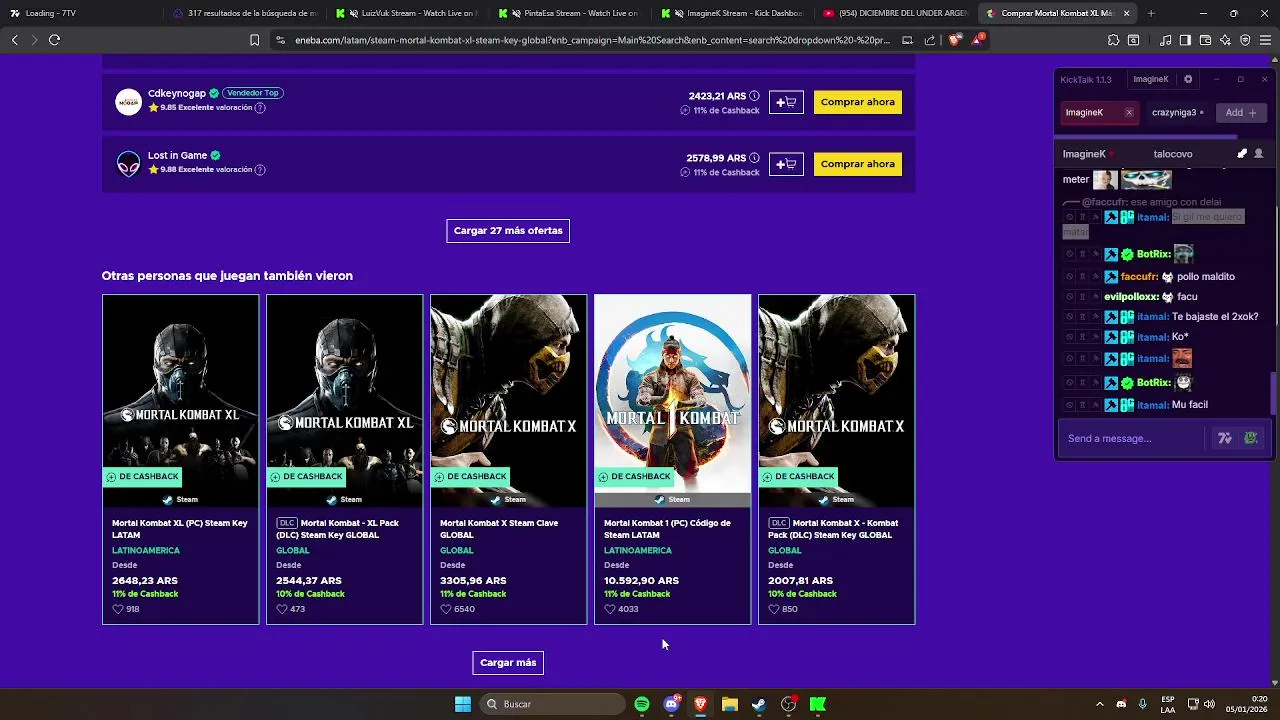Buy now from Lost in Game
The image size is (1280, 720).
click(x=858, y=164)
